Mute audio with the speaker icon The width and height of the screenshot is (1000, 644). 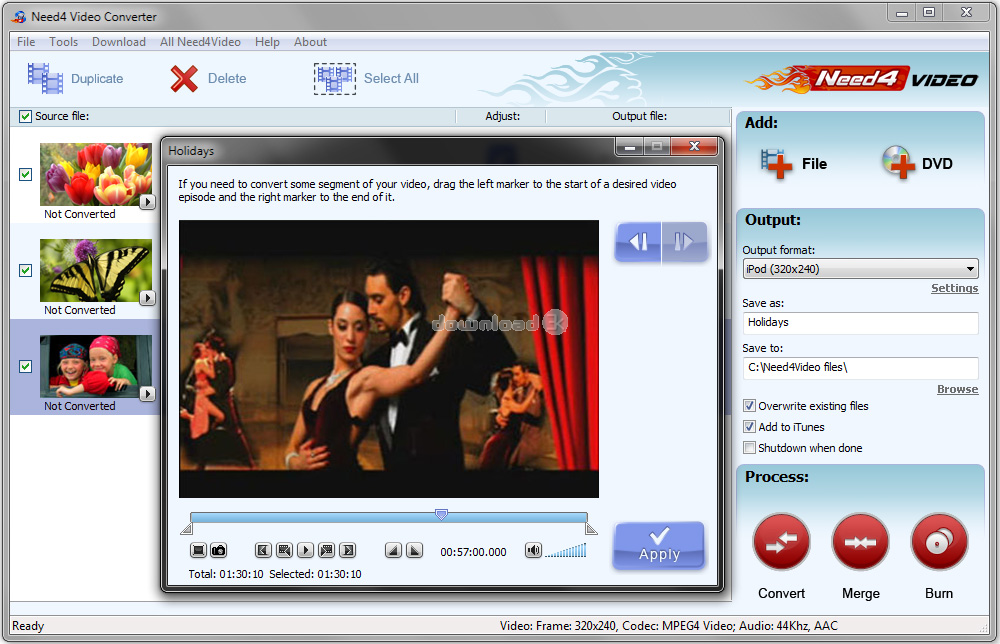pos(533,550)
